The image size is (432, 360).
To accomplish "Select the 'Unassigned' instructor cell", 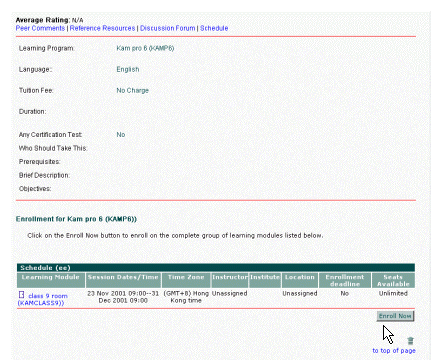I will click(230, 293).
